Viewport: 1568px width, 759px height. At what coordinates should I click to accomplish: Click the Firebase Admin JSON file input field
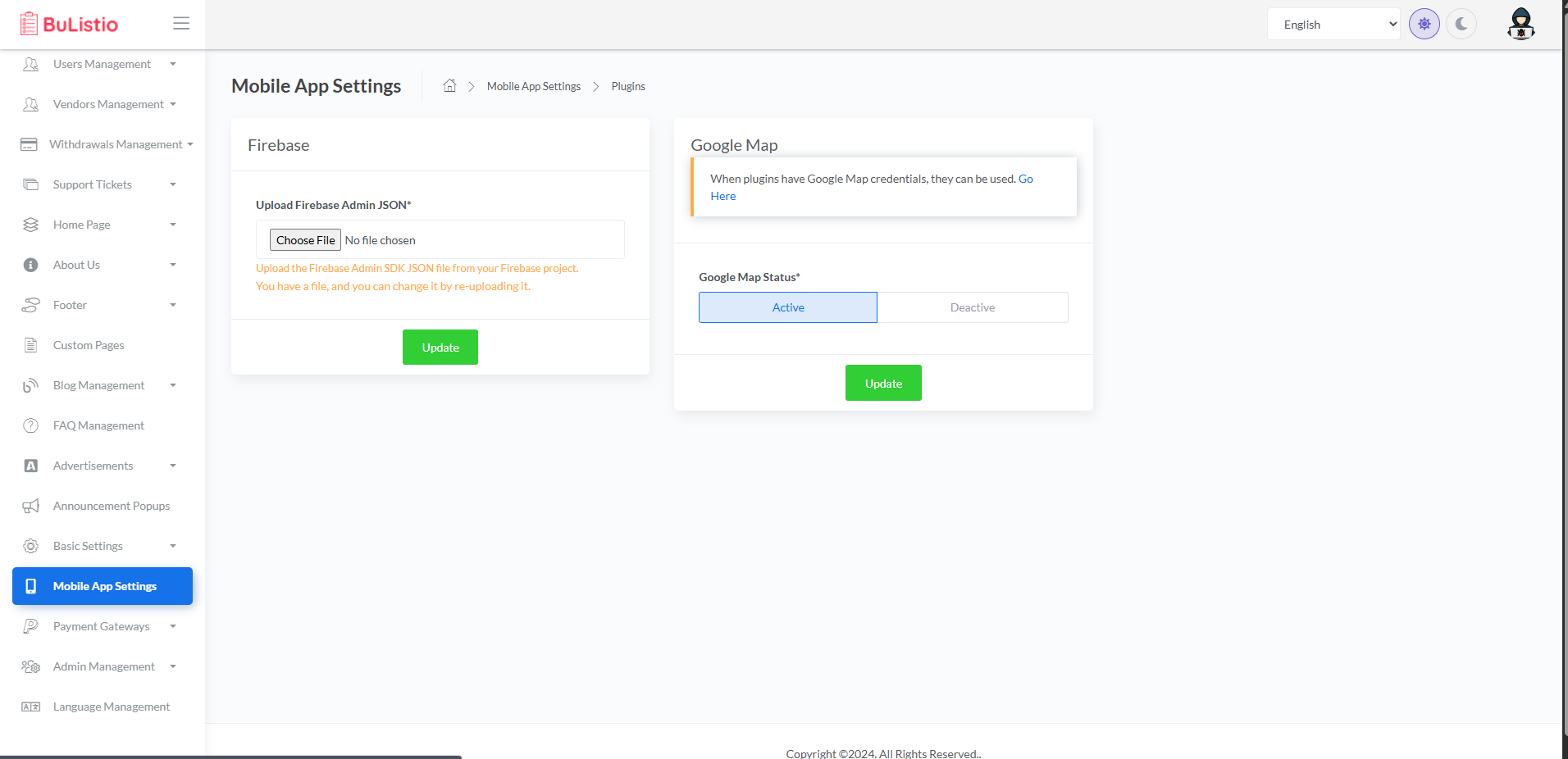pyautogui.click(x=440, y=239)
